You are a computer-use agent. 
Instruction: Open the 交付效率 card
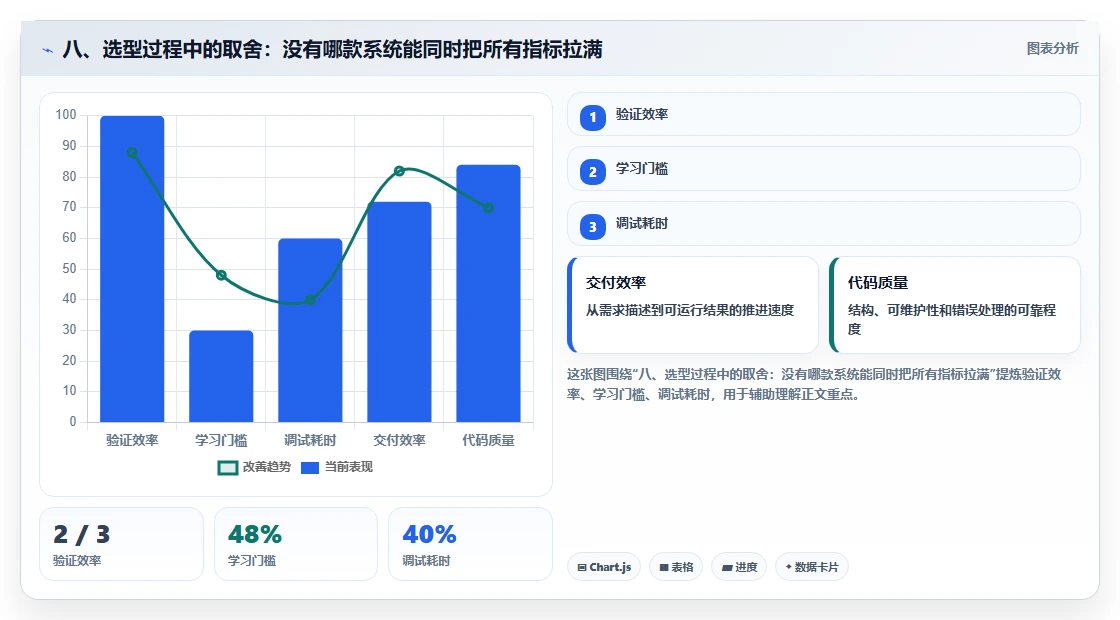[x=693, y=305]
